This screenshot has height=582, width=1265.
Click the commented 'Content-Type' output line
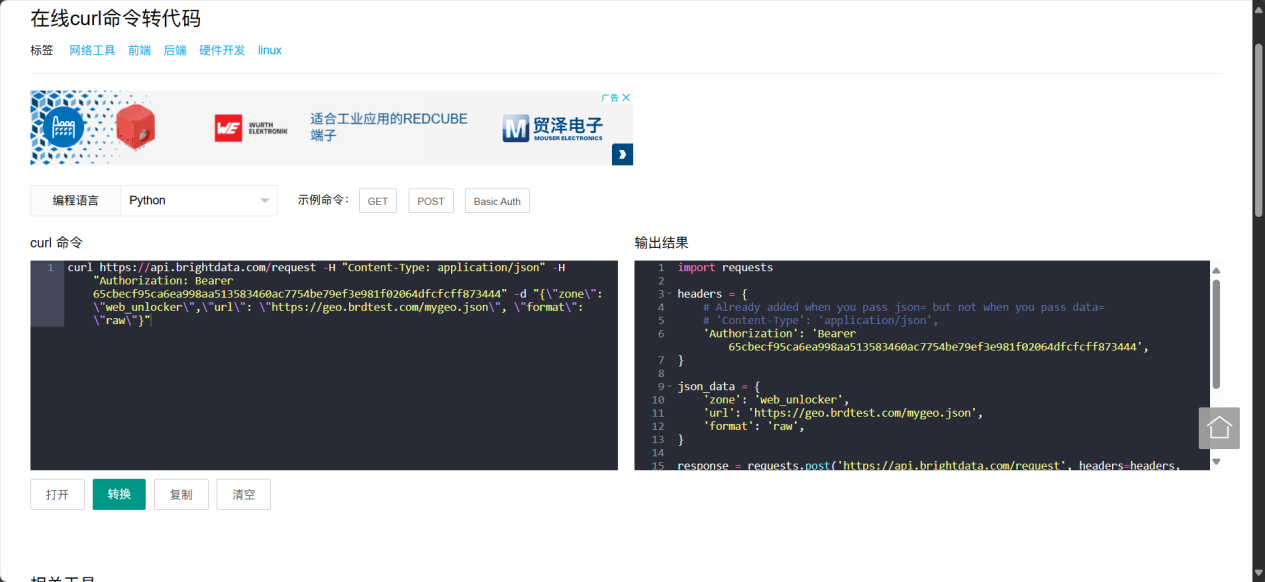[x=821, y=320]
